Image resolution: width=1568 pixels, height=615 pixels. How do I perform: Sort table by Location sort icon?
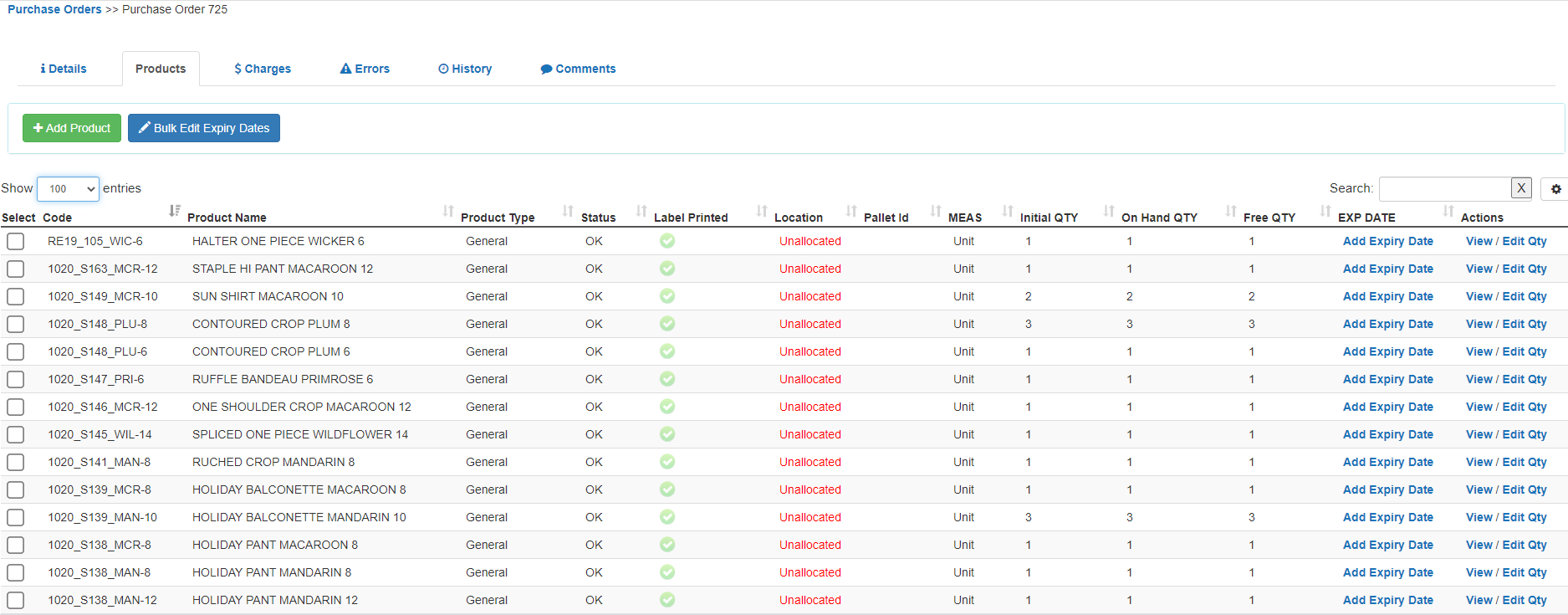(851, 211)
